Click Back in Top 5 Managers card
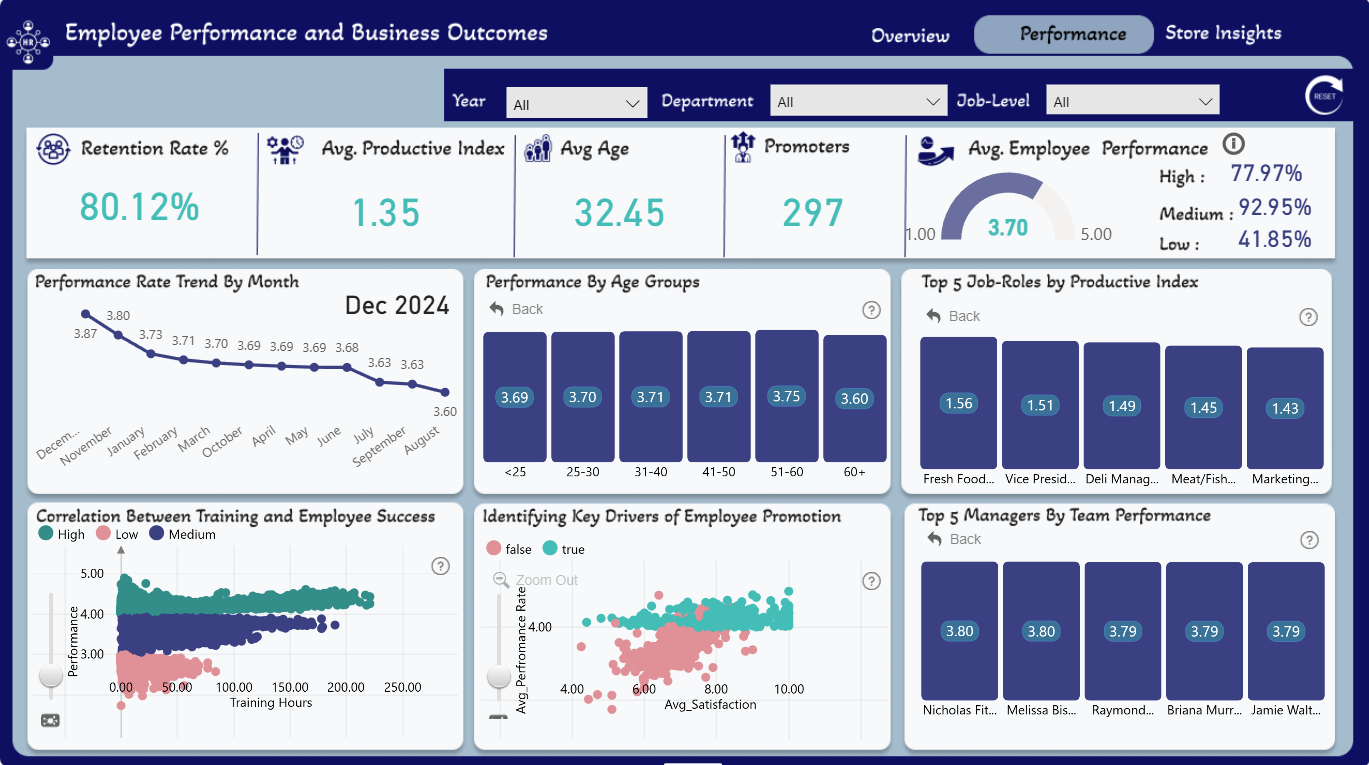This screenshot has height=765, width=1369. point(954,539)
